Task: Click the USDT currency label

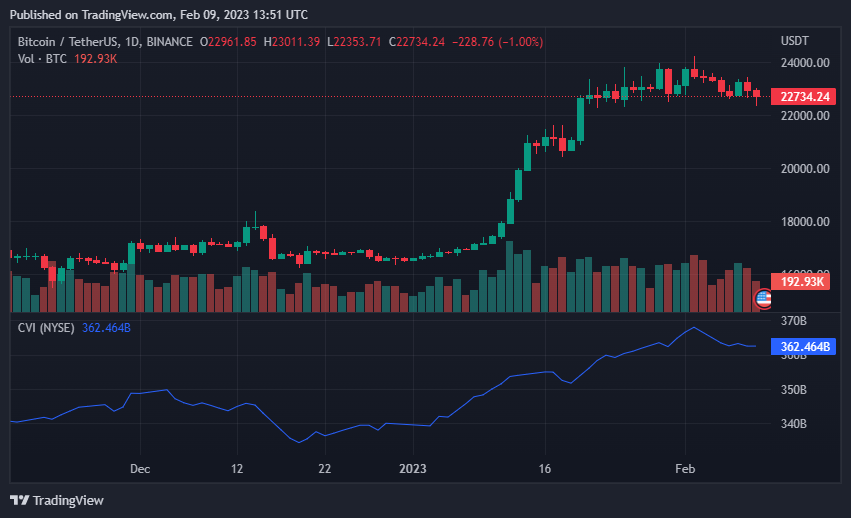Action: tap(795, 41)
